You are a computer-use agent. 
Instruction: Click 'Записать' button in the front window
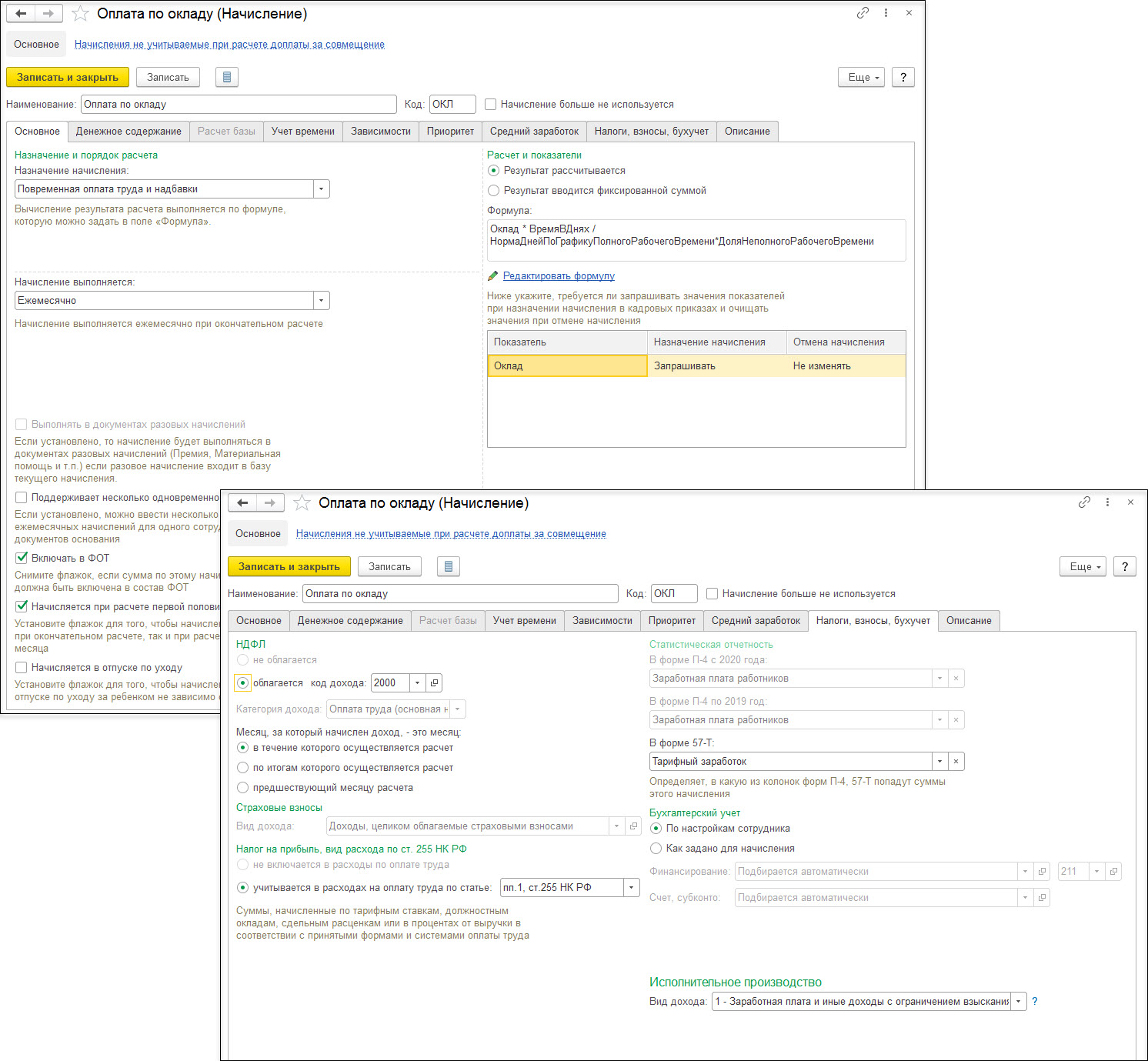click(x=389, y=566)
